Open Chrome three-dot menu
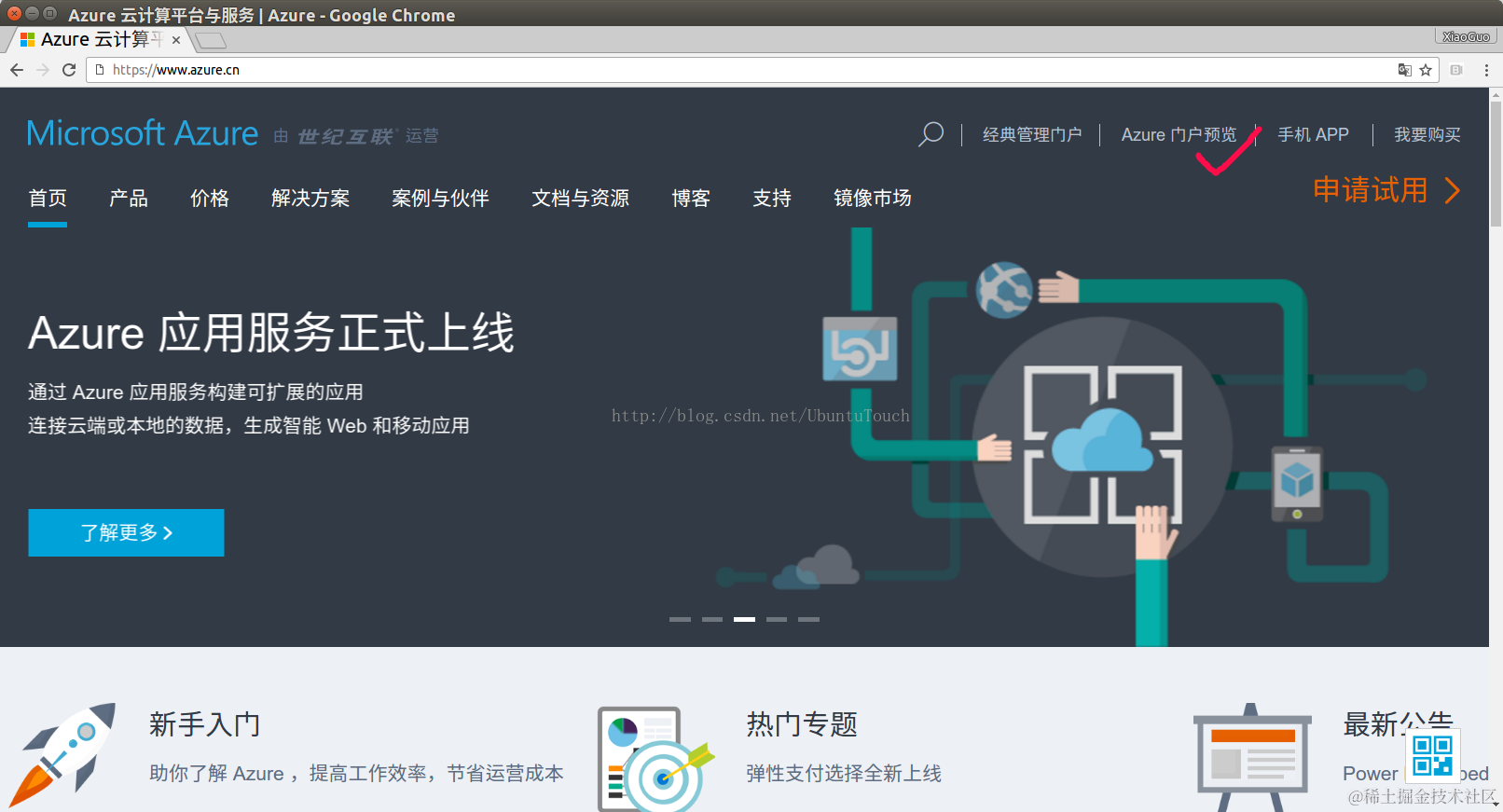Screen dimensions: 1503x812 [x=1486, y=70]
